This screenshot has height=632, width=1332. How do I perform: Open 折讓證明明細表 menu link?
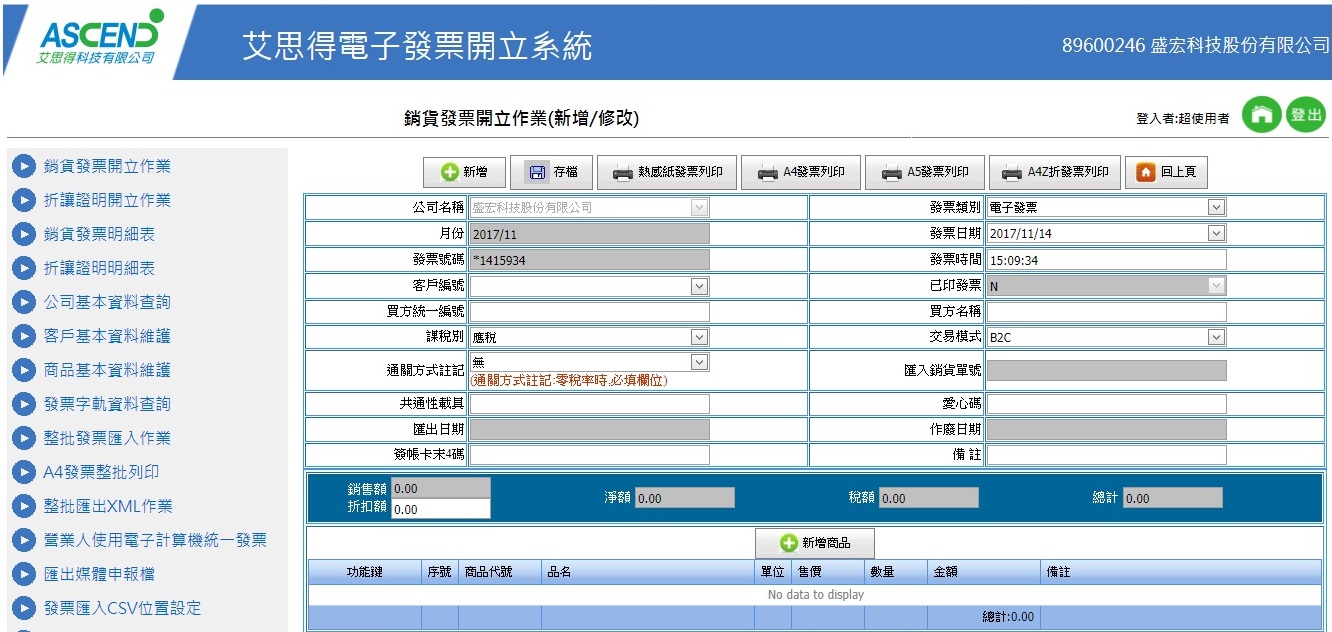coord(99,268)
